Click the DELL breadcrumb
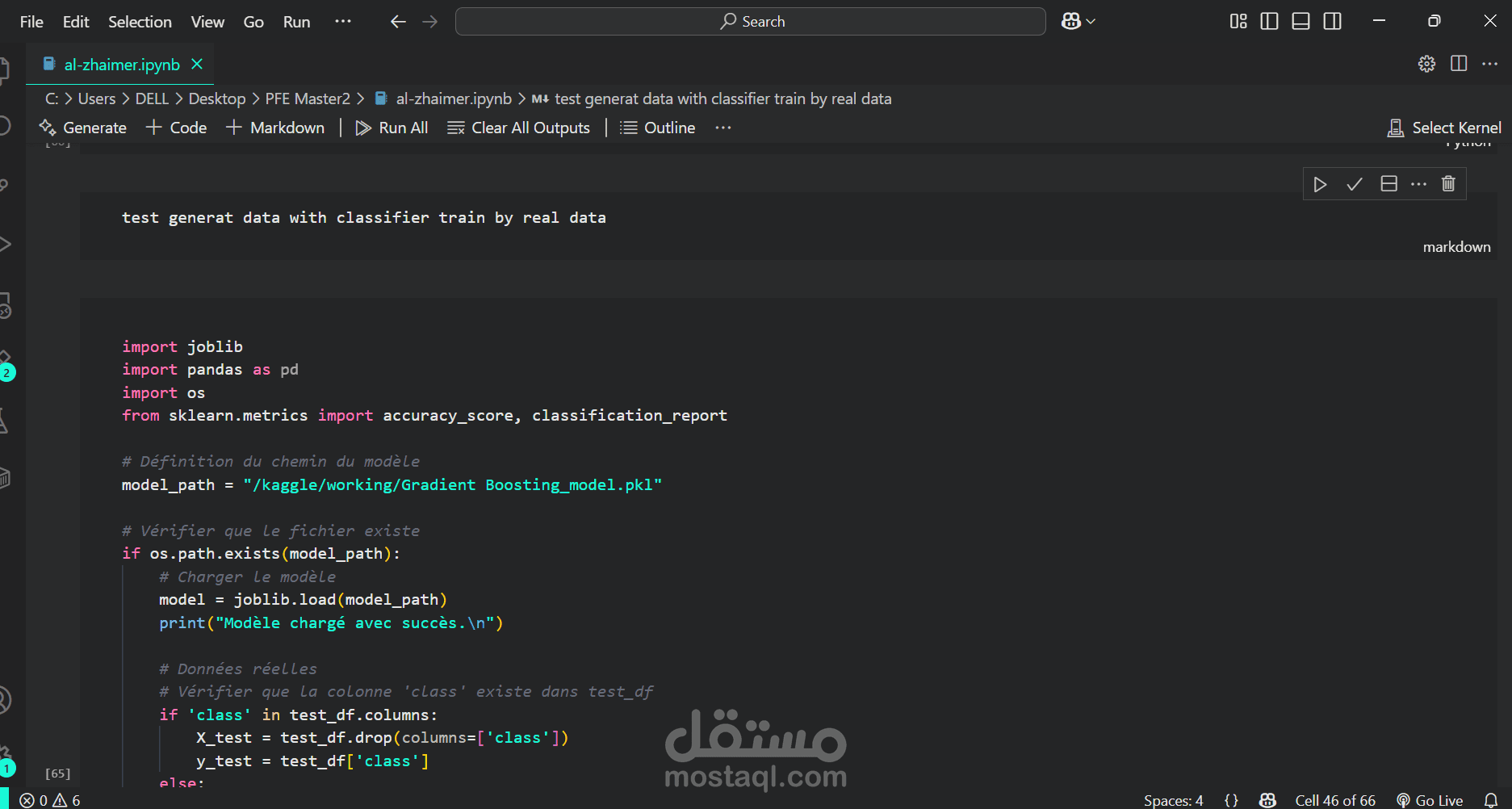The width and height of the screenshot is (1512, 809). [x=152, y=99]
